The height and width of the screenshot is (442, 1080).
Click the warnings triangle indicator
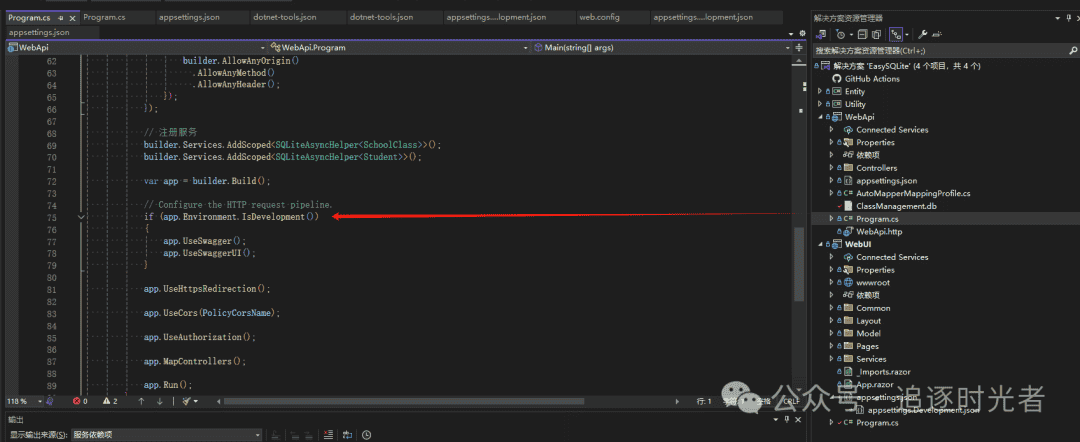coord(107,401)
